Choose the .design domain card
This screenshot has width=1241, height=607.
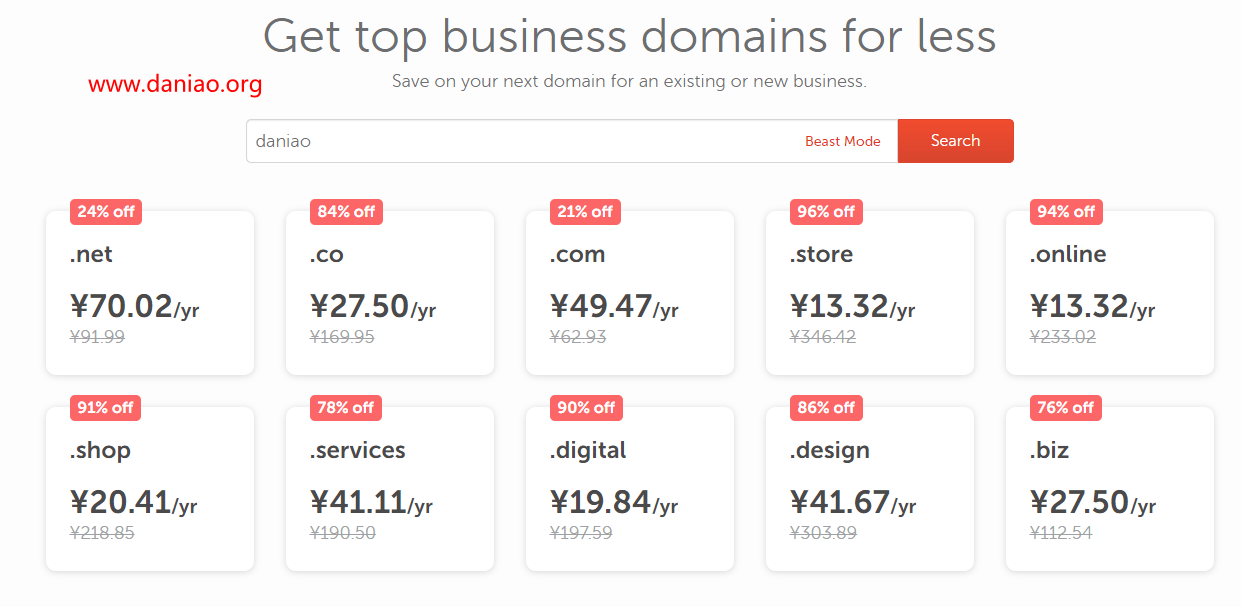click(x=870, y=488)
